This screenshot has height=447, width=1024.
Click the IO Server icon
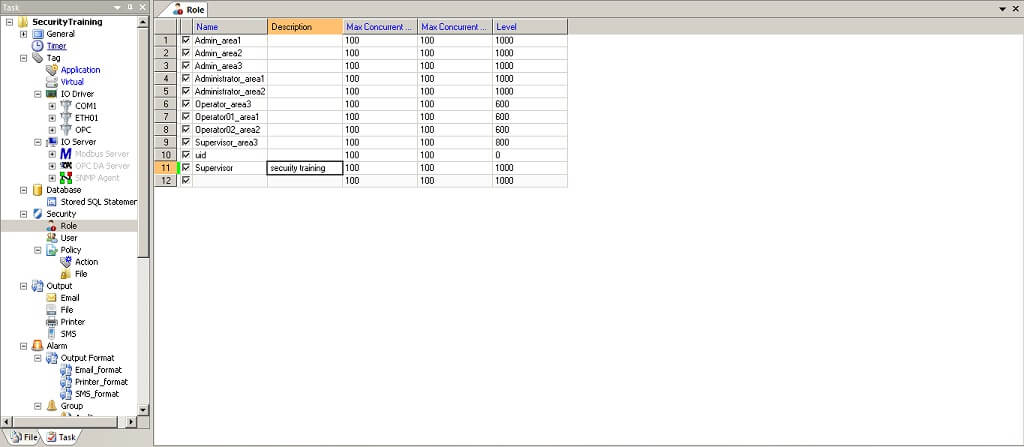pos(52,142)
